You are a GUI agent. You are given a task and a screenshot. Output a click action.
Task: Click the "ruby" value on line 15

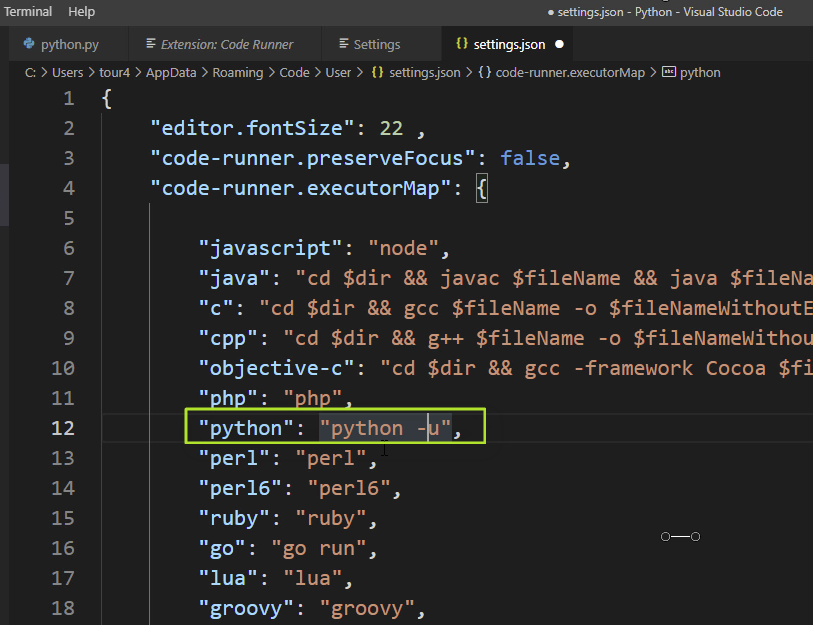pyautogui.click(x=331, y=519)
